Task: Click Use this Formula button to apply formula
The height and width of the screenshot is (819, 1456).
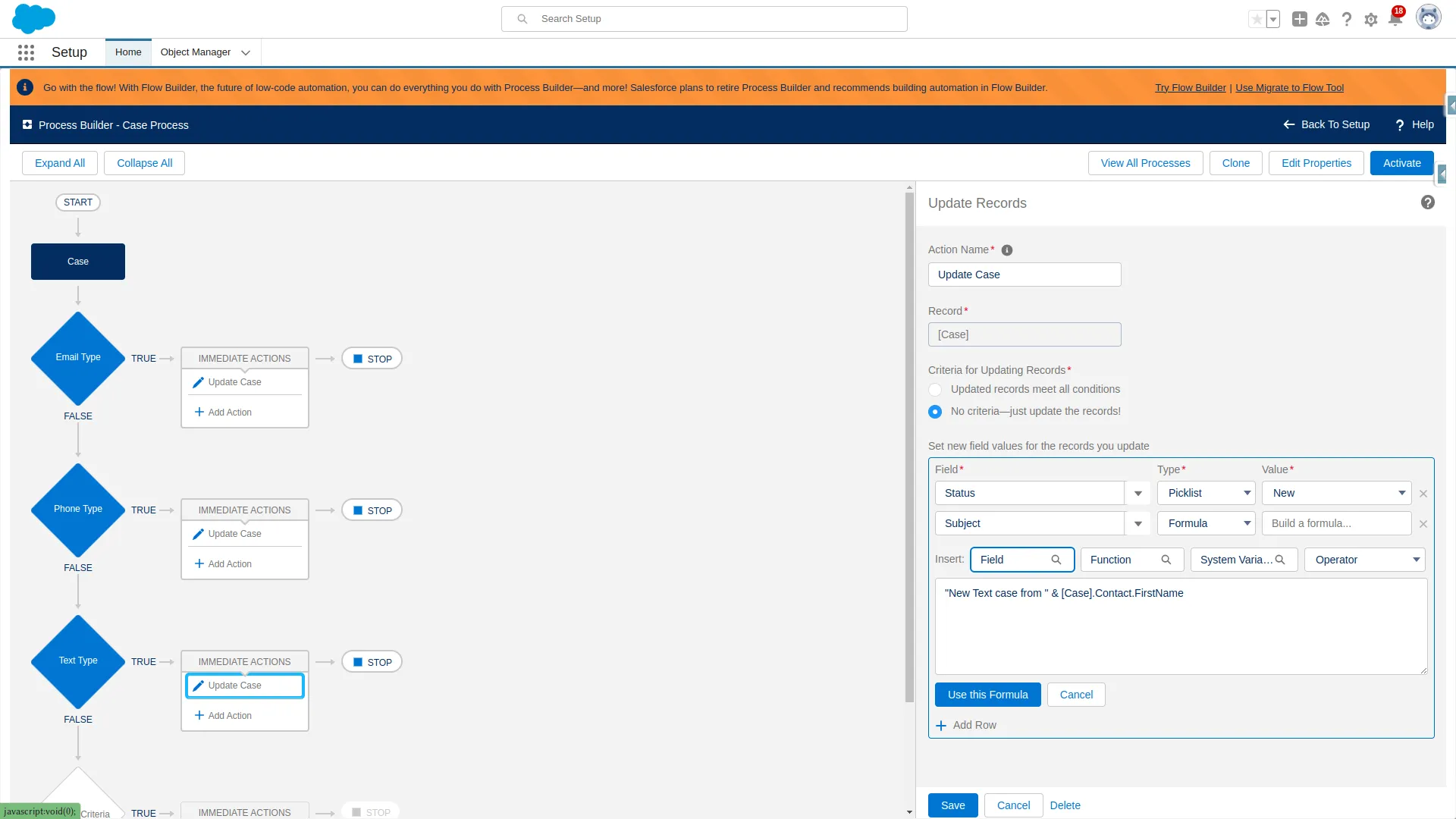Action: [x=988, y=694]
